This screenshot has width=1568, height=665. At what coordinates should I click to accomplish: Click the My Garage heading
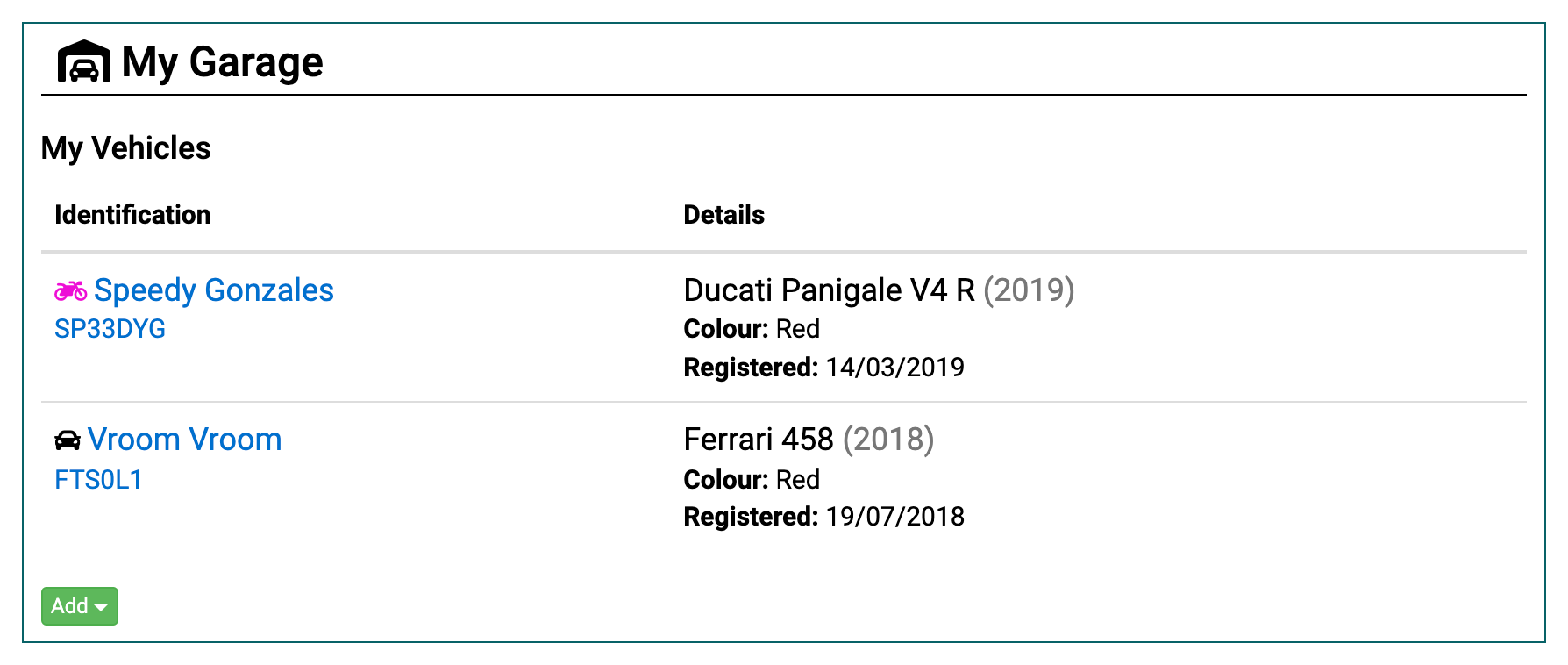click(223, 62)
